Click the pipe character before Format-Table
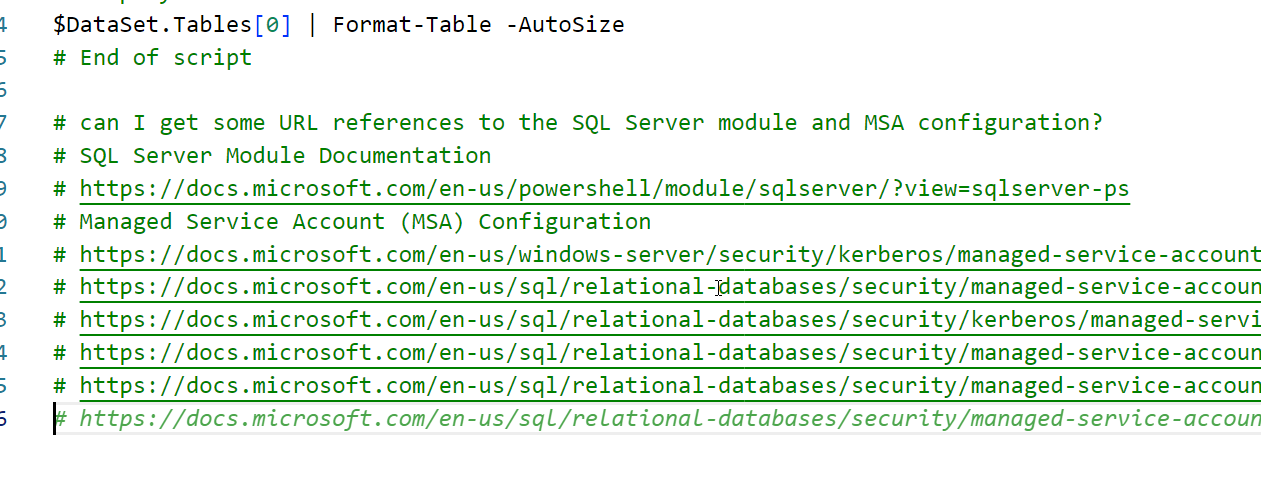The width and height of the screenshot is (1261, 489). click(x=312, y=24)
